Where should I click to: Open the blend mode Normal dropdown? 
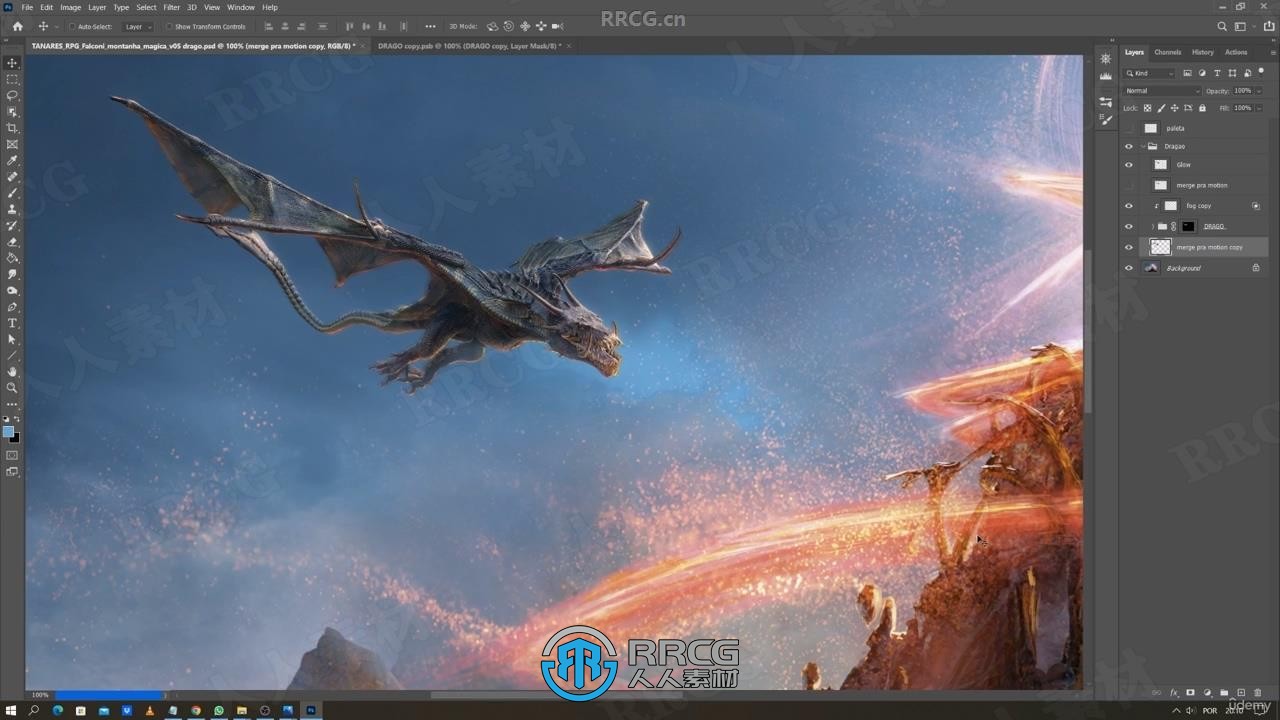click(x=1162, y=91)
